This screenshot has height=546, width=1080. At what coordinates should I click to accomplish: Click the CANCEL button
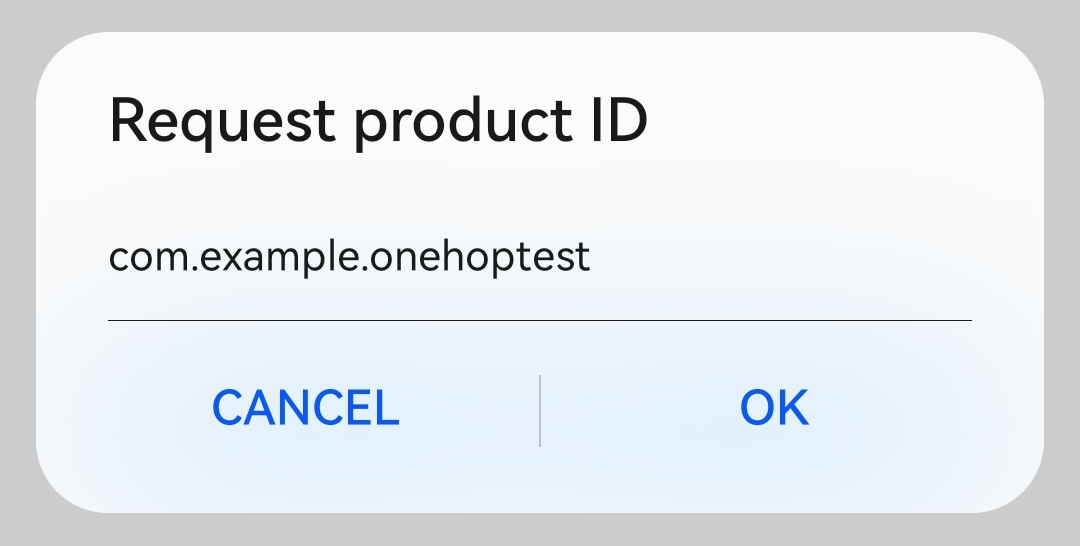pos(306,408)
